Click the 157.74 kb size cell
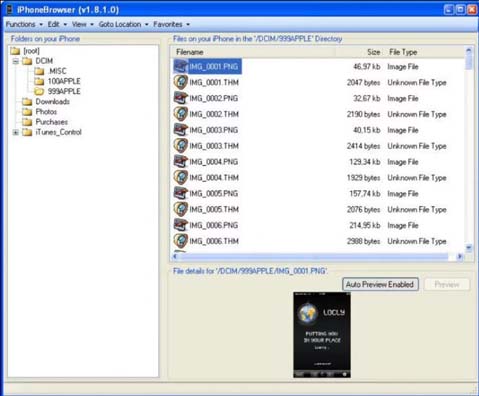The height and width of the screenshot is (396, 479). click(x=365, y=194)
